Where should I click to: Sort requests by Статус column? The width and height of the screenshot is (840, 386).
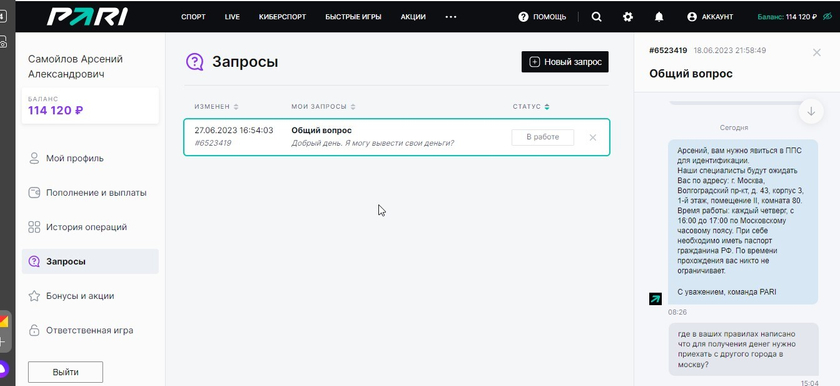[531, 107]
